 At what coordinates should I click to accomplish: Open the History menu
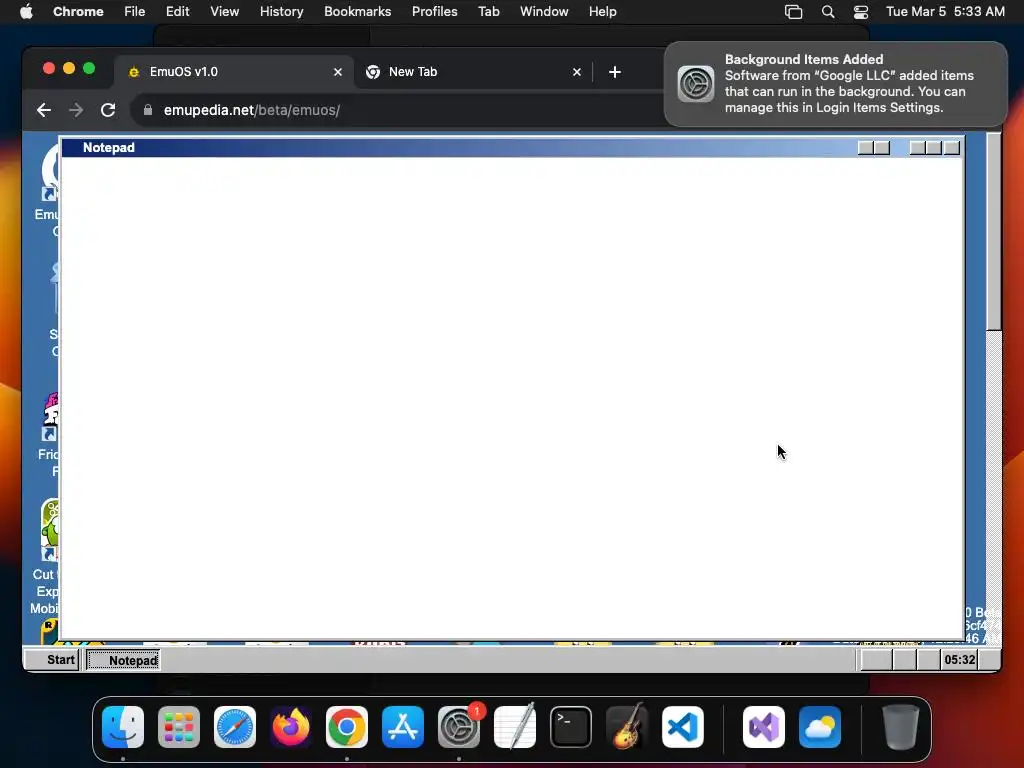coord(281,11)
